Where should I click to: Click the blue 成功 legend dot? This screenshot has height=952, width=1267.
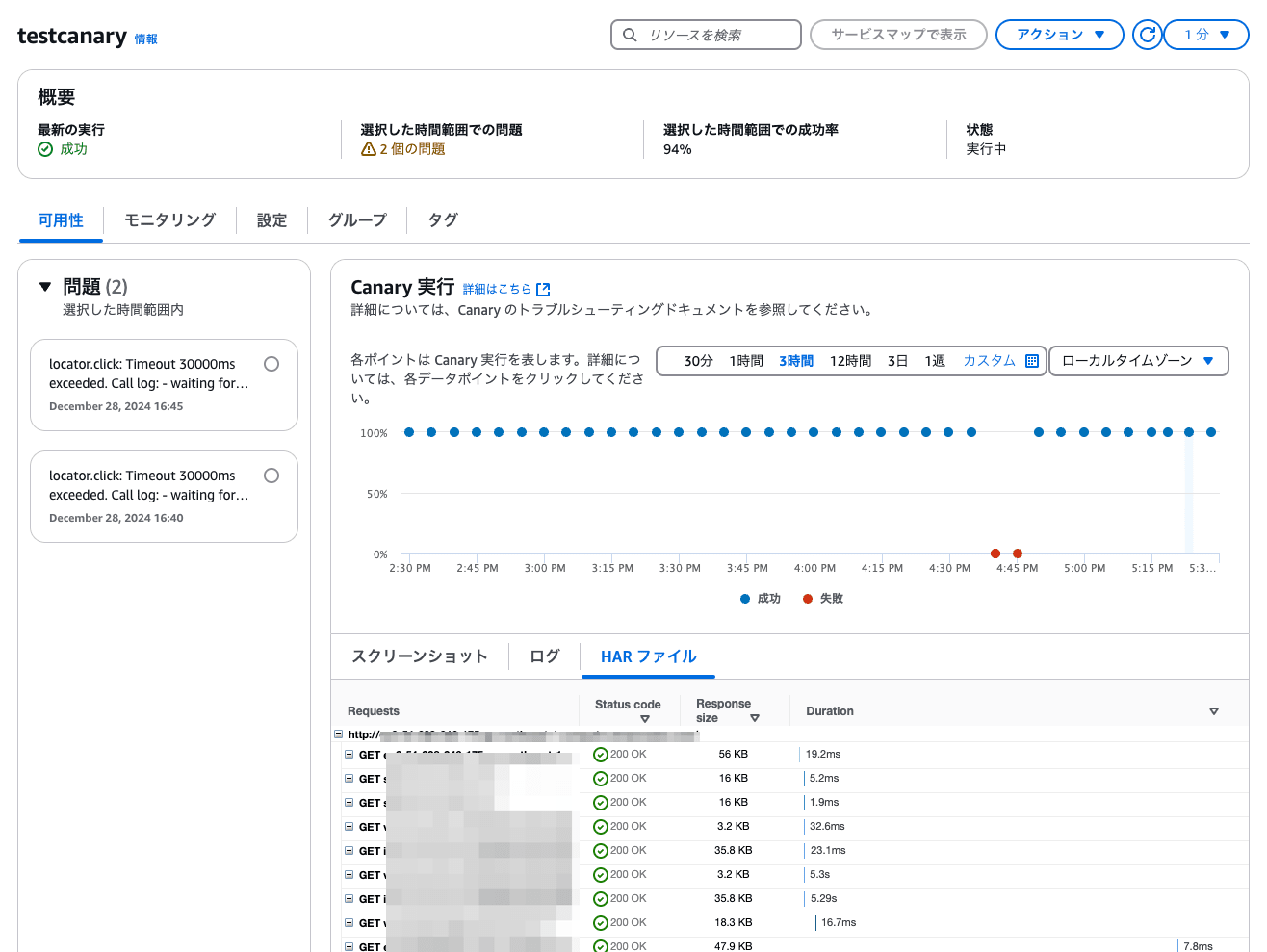(x=745, y=599)
